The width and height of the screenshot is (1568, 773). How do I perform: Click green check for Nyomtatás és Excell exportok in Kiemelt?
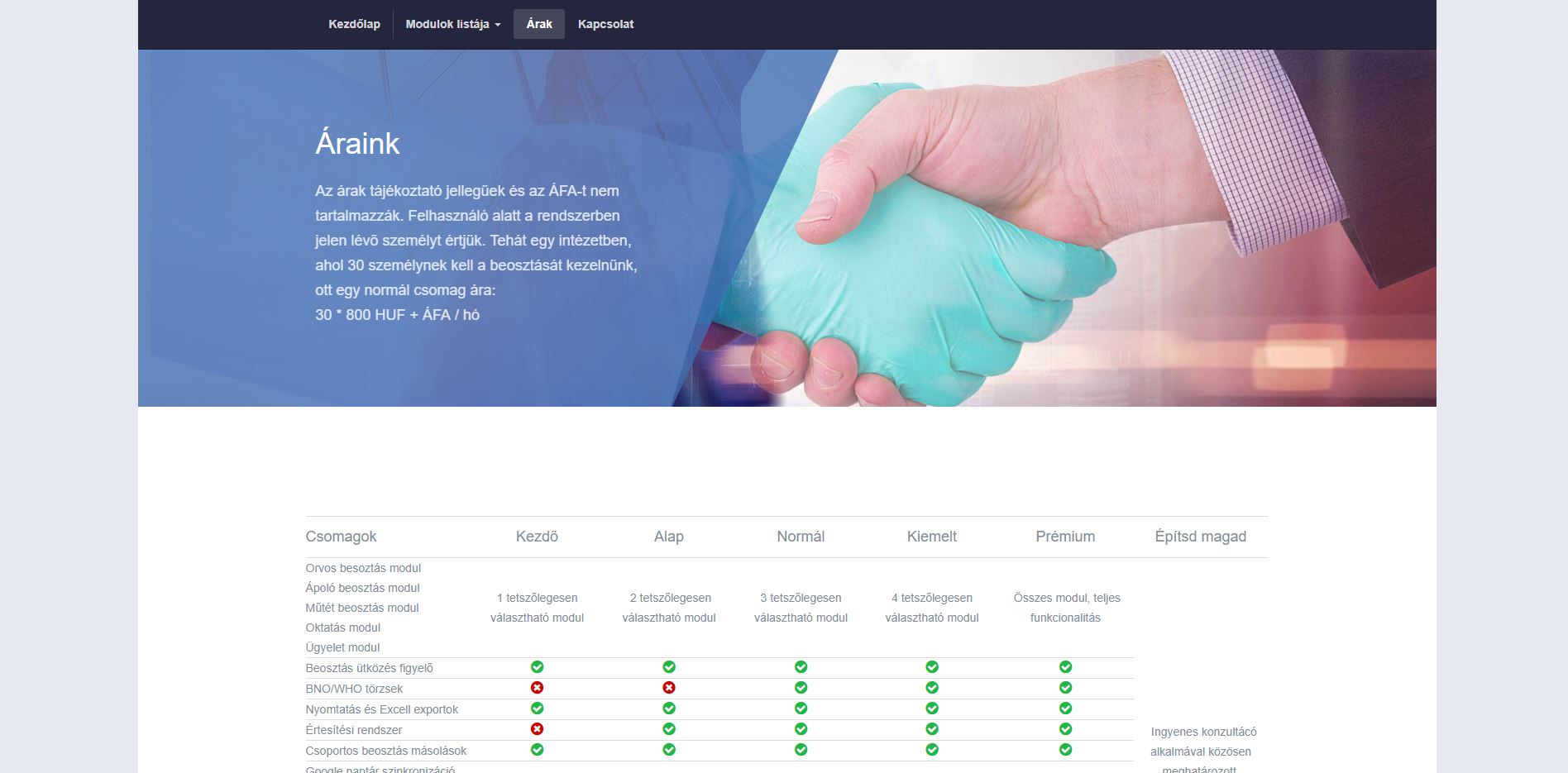(932, 709)
